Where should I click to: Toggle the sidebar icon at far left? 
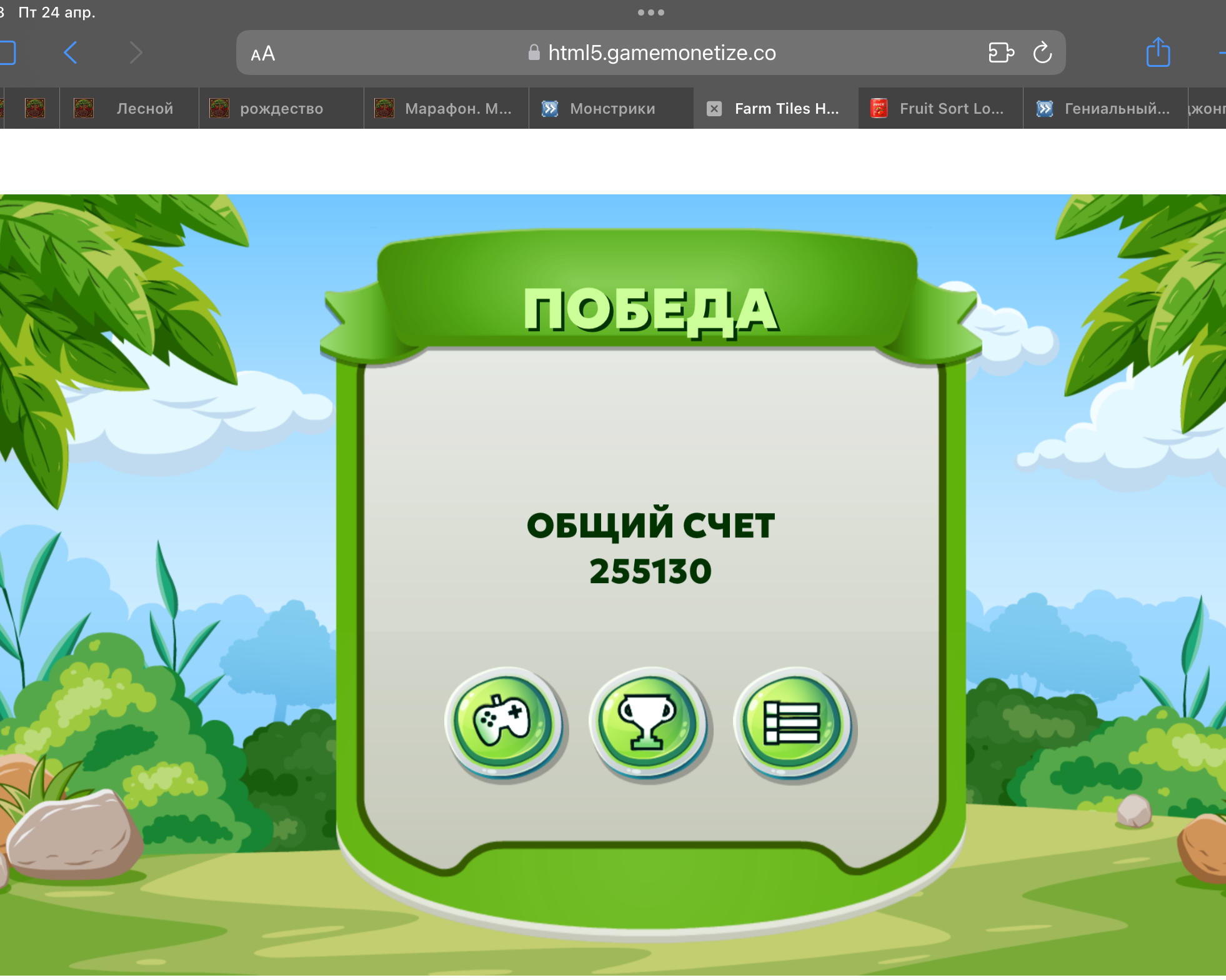[x=6, y=52]
